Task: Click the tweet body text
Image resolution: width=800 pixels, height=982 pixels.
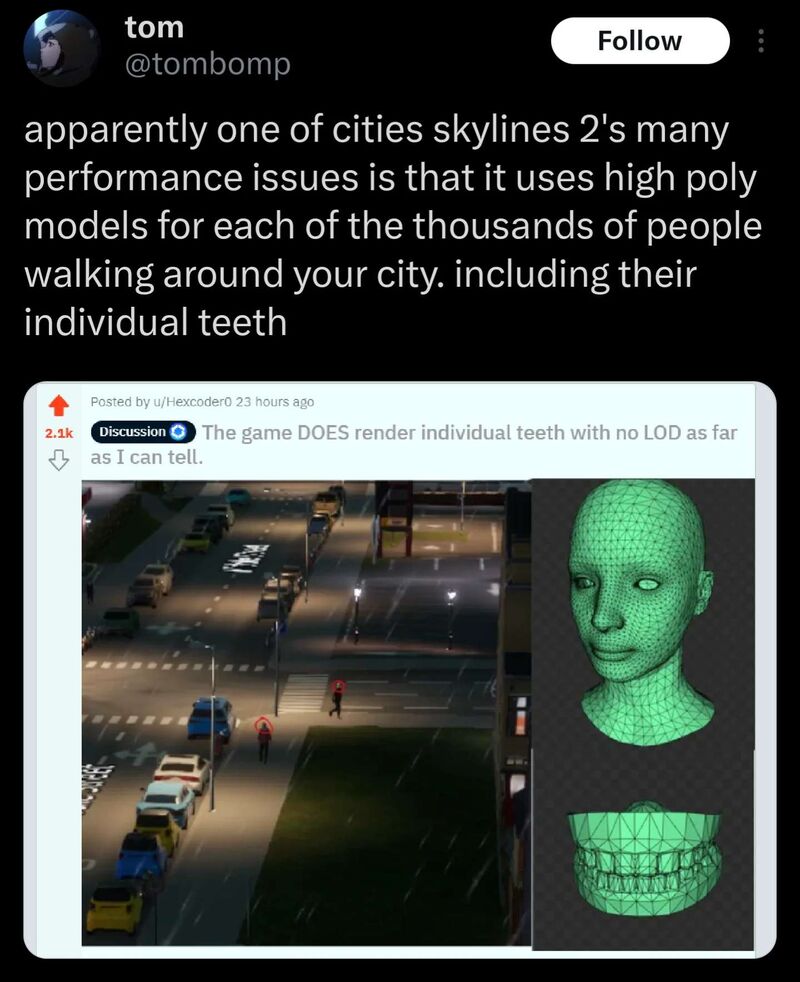Action: [393, 225]
